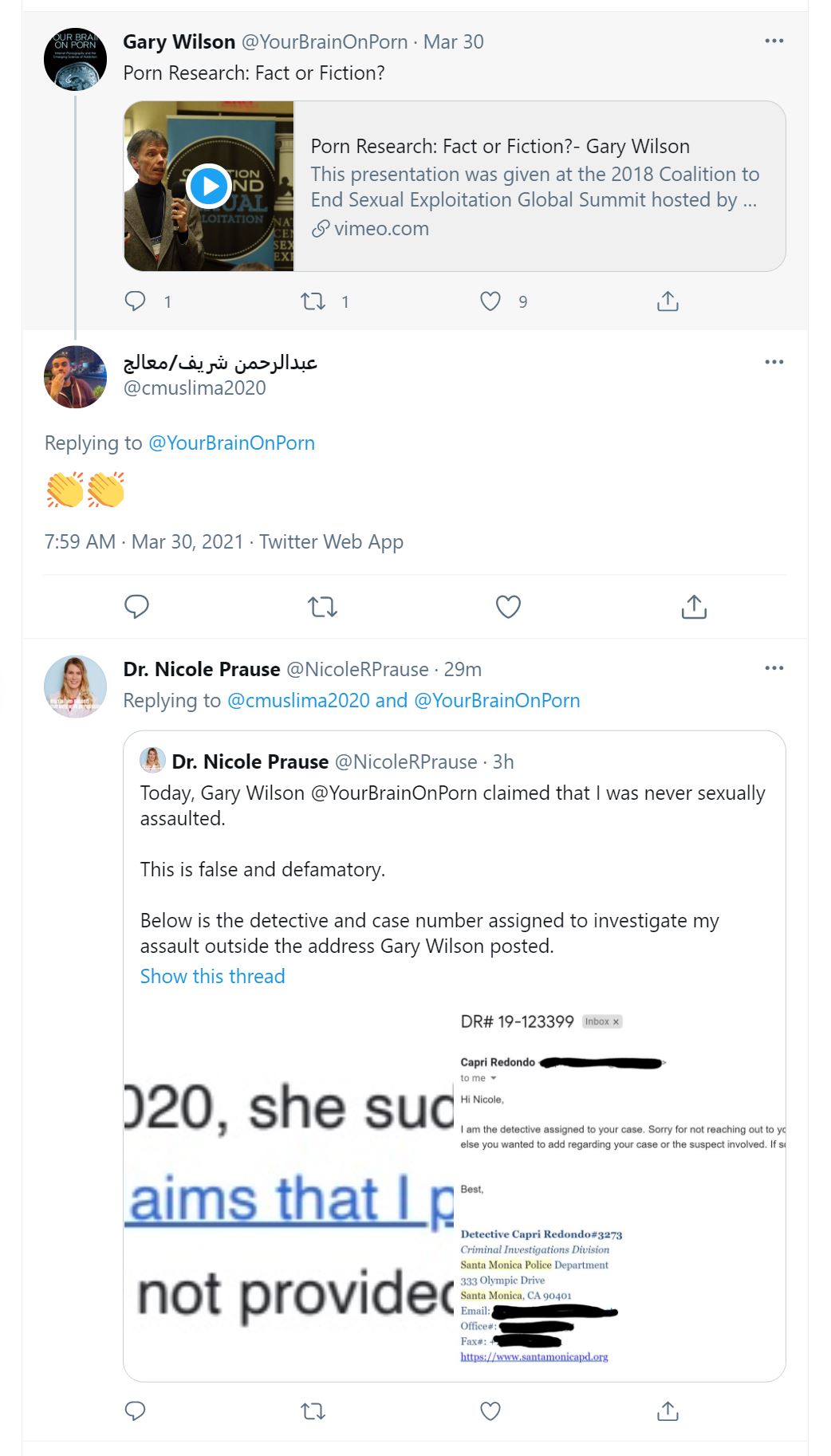Play the Porn Research vimeo video
The image size is (831, 1456).
click(x=209, y=186)
